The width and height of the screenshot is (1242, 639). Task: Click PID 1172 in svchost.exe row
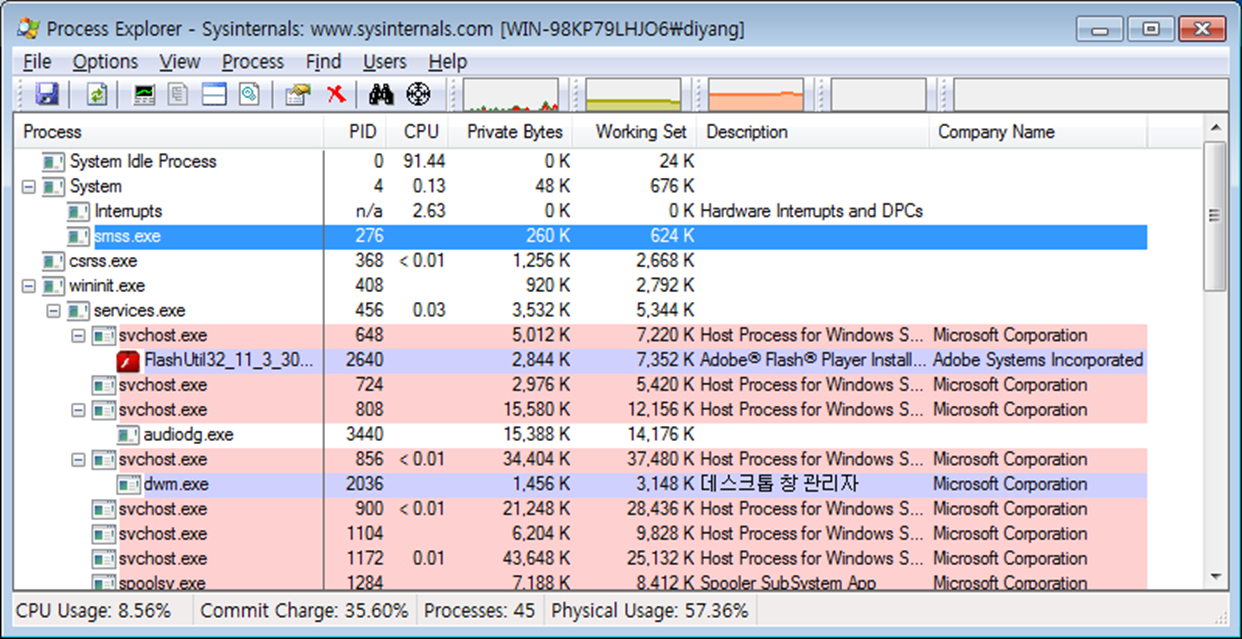365,559
